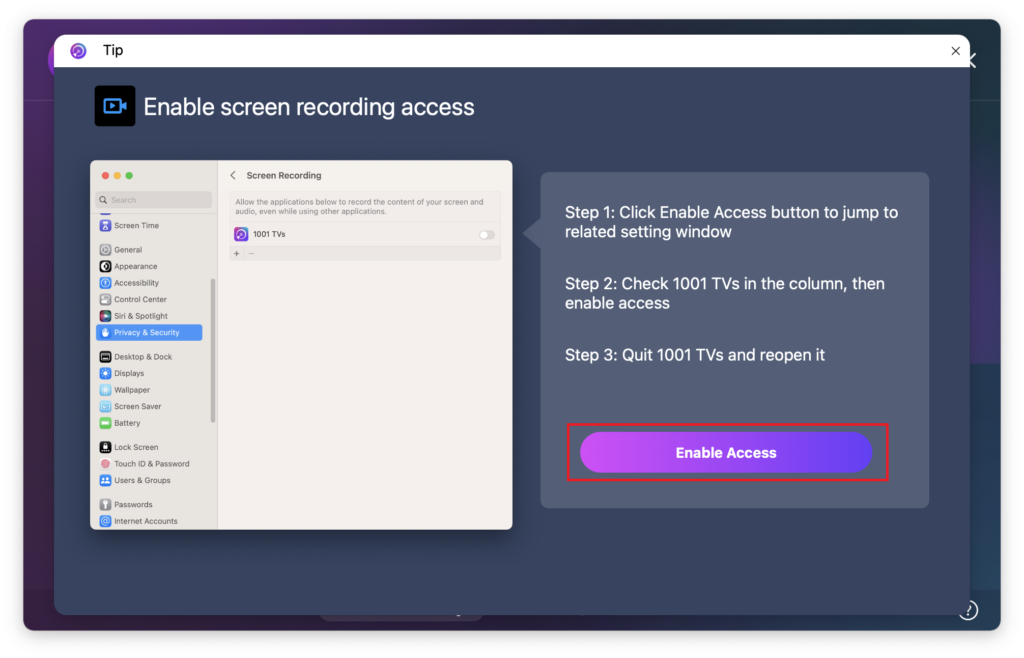Image resolution: width=1024 pixels, height=658 pixels.
Task: Toggle the 1001 TVs screen recording switch
Action: pyautogui.click(x=486, y=235)
